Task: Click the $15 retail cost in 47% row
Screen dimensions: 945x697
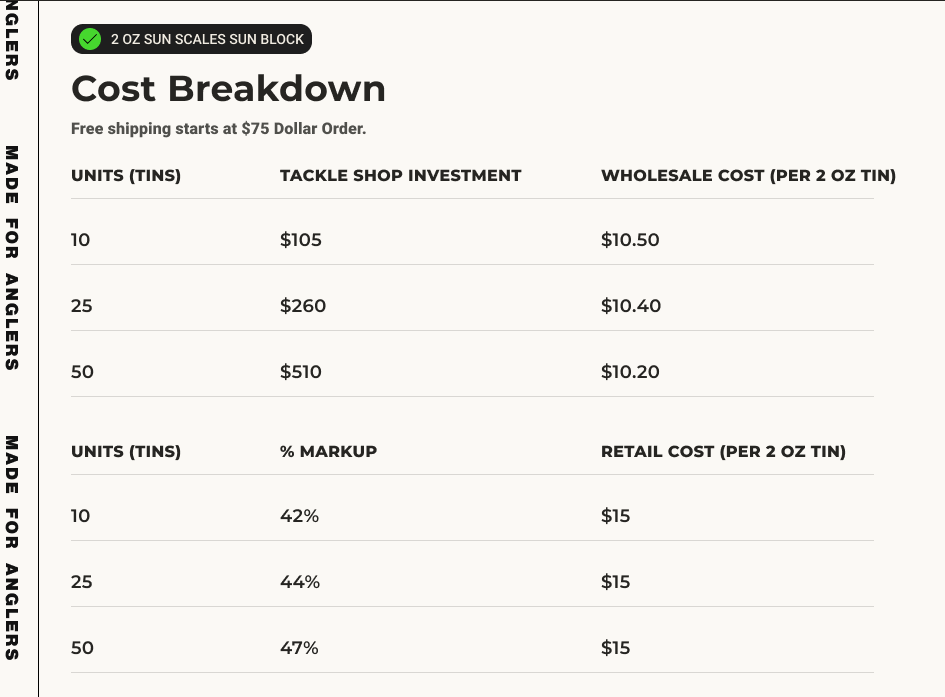Action: tap(616, 648)
